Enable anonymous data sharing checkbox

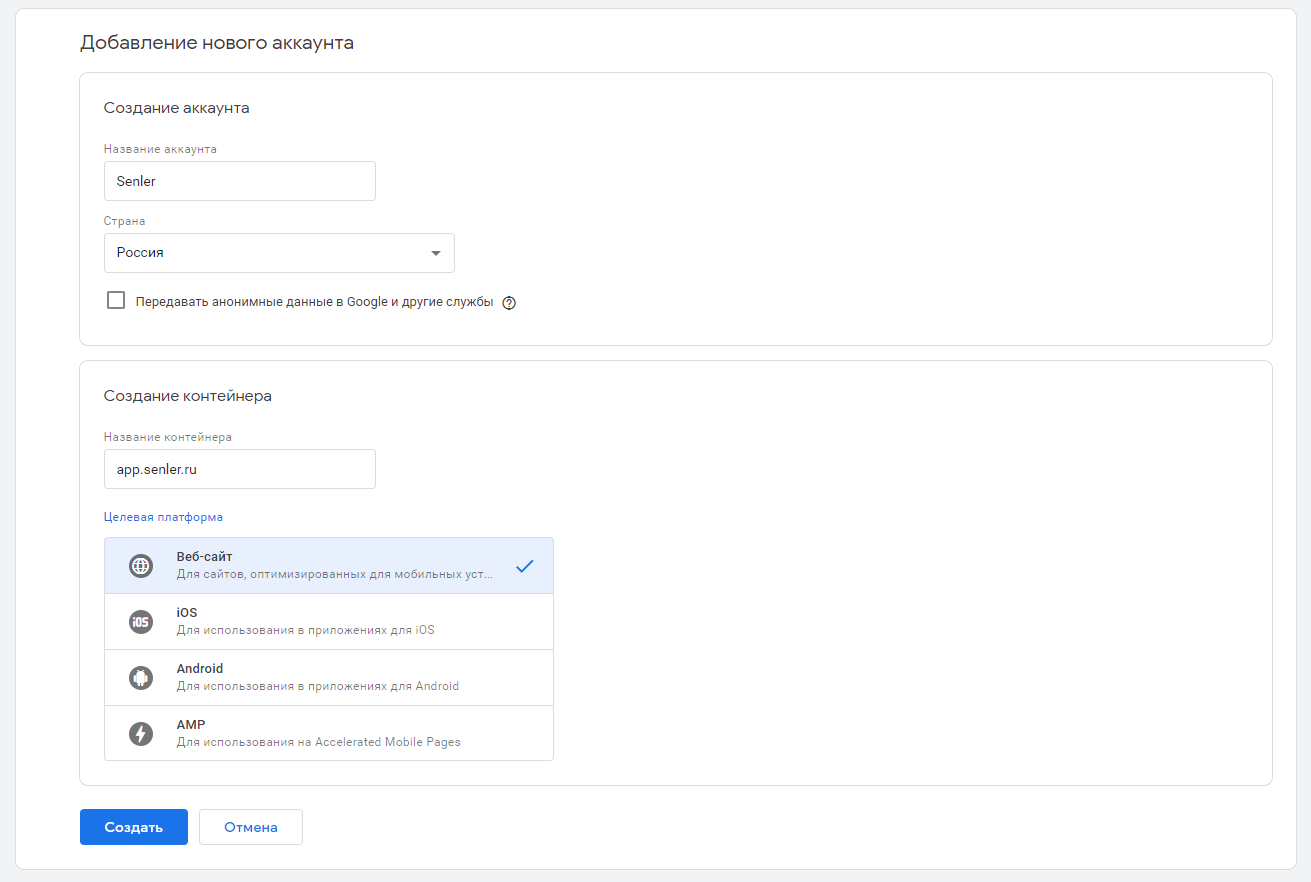(116, 301)
